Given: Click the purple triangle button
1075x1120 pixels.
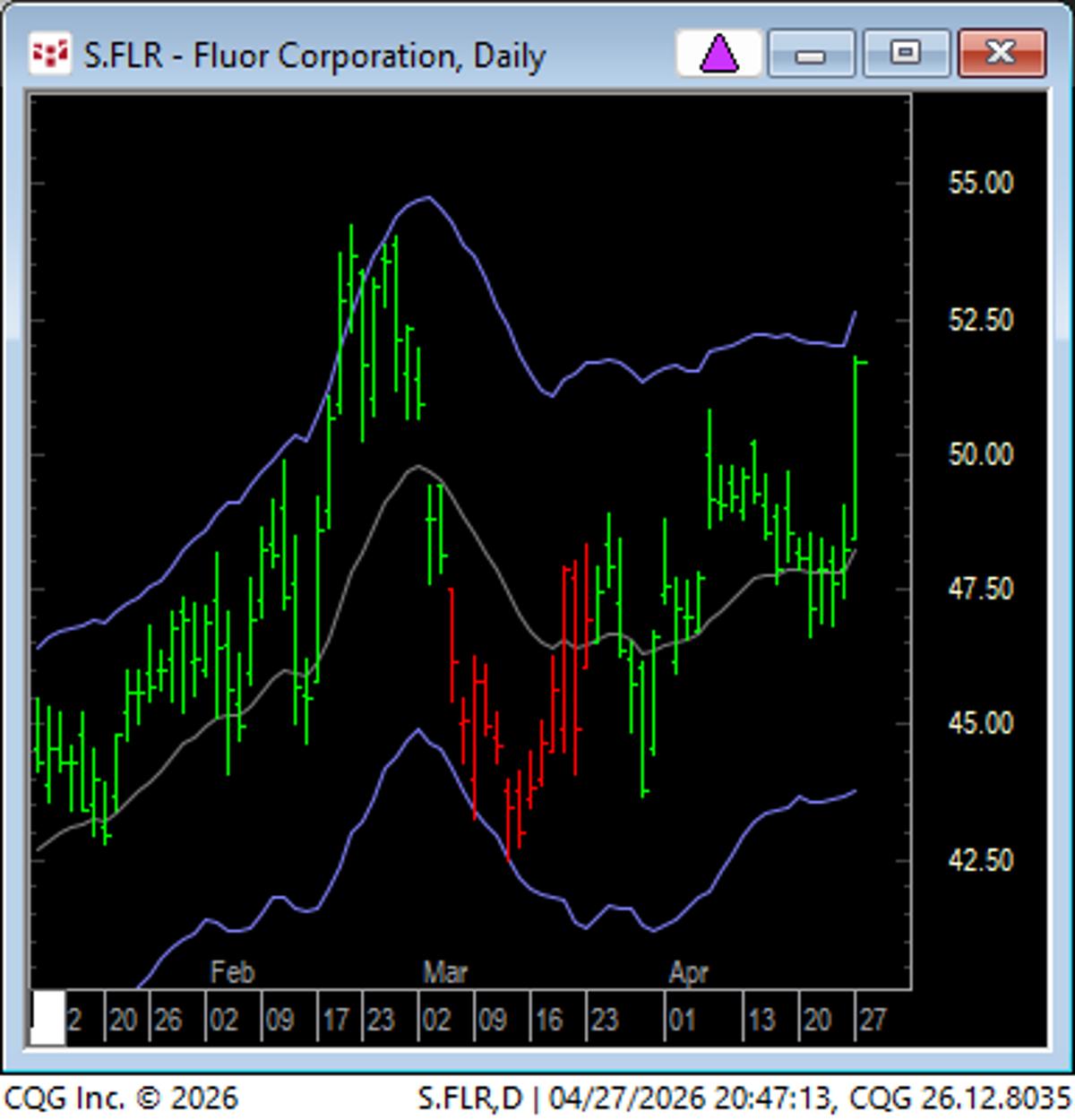Looking at the screenshot, I should pyautogui.click(x=718, y=54).
